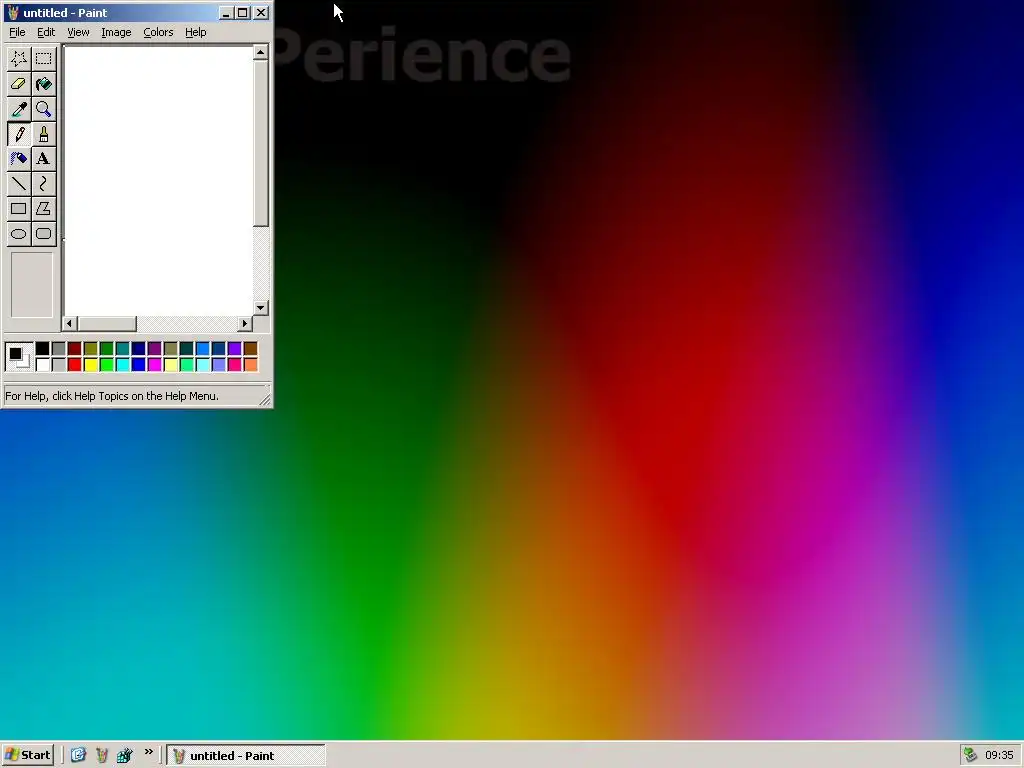
Task: Click the vertical scrollbar up arrow
Action: [261, 52]
